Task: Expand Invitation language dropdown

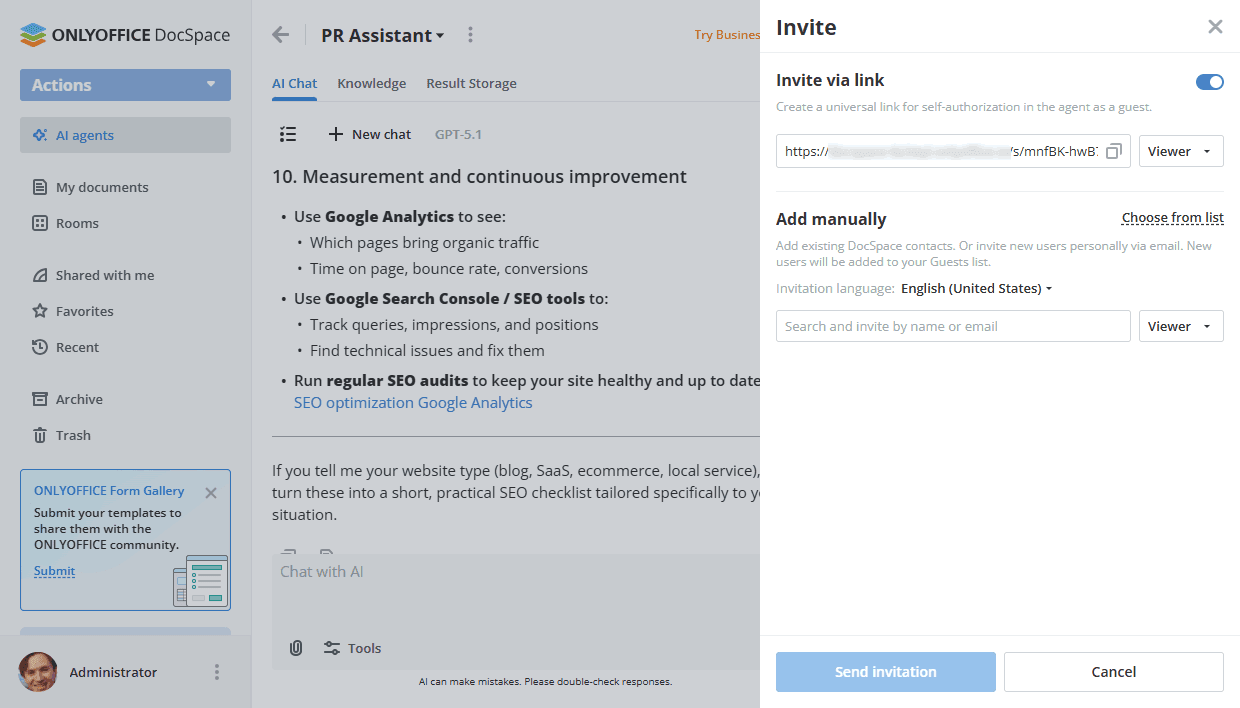Action: coord(976,289)
